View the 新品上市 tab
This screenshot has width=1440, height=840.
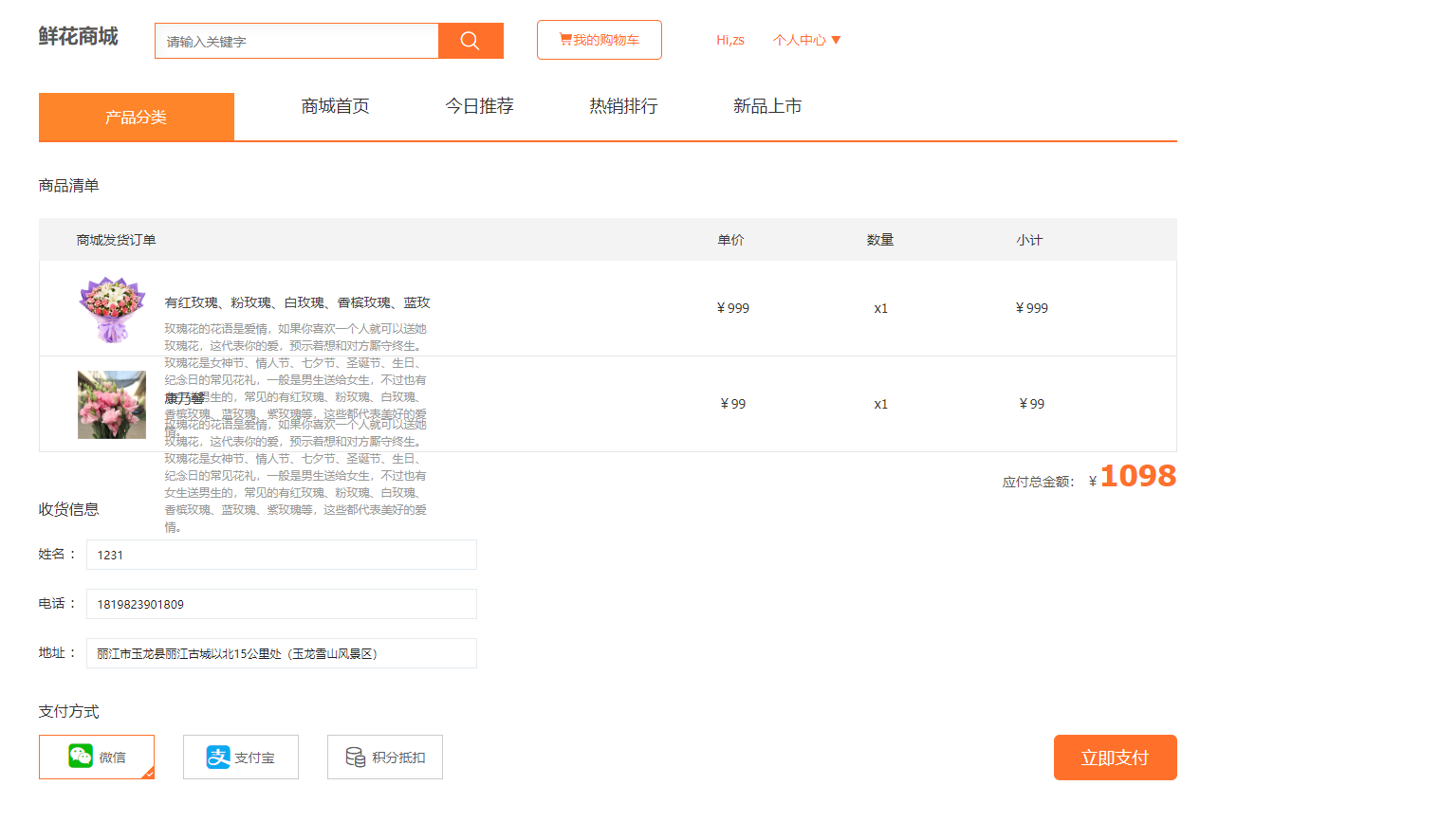767,106
